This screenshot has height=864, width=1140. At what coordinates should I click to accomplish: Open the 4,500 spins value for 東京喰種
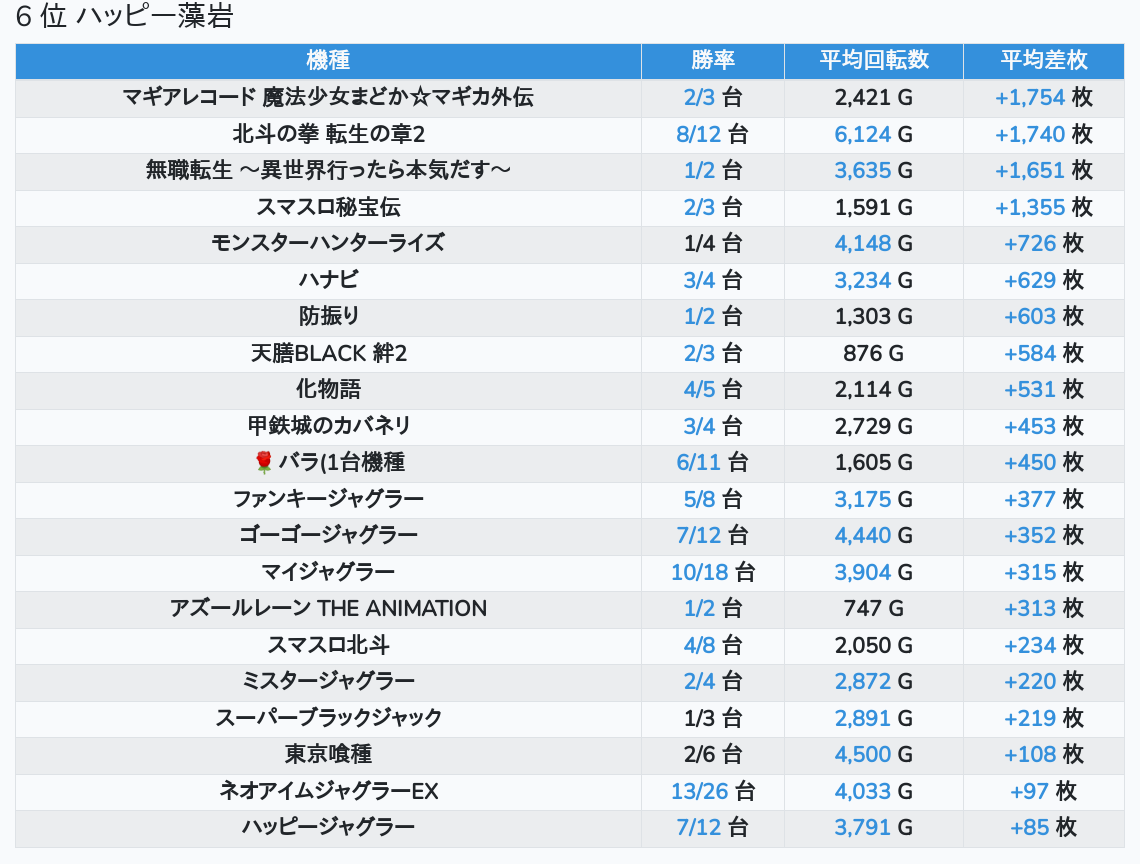[862, 754]
